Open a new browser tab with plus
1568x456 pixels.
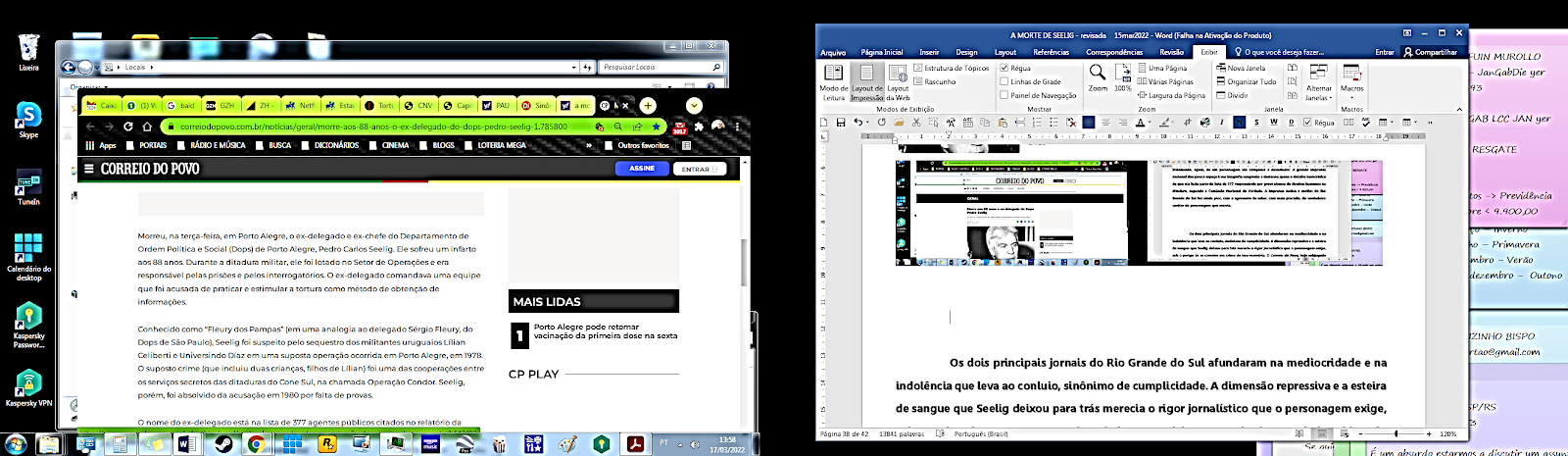(648, 105)
